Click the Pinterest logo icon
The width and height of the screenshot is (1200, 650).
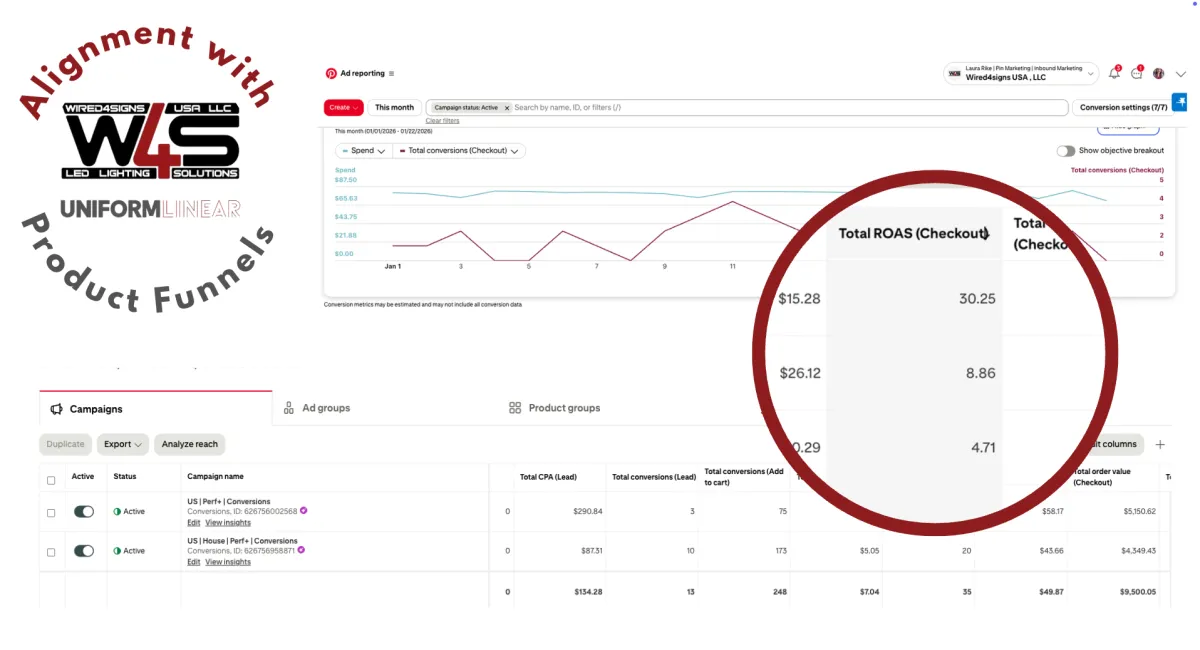pyautogui.click(x=331, y=73)
